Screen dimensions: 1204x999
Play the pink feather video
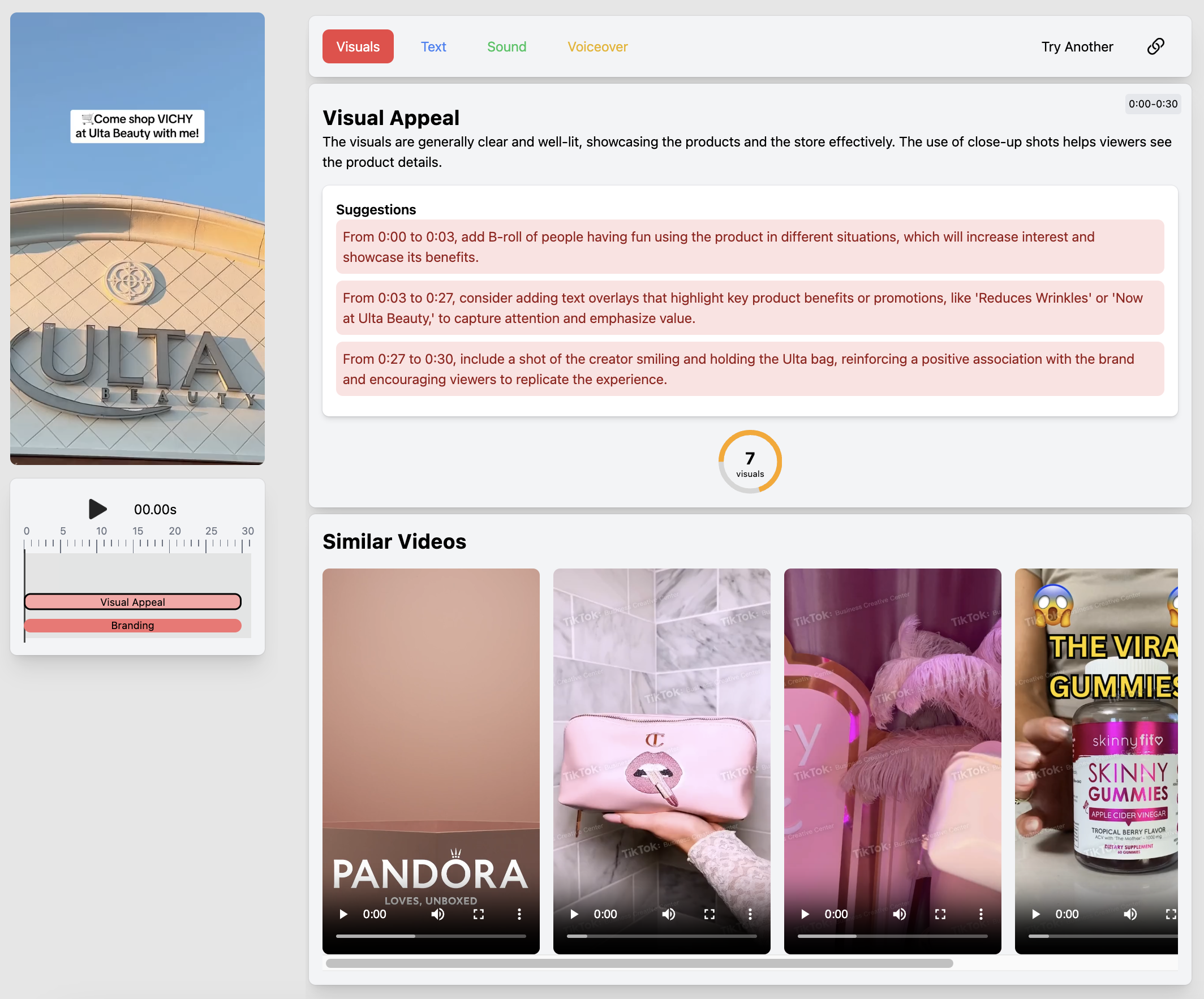pos(806,914)
